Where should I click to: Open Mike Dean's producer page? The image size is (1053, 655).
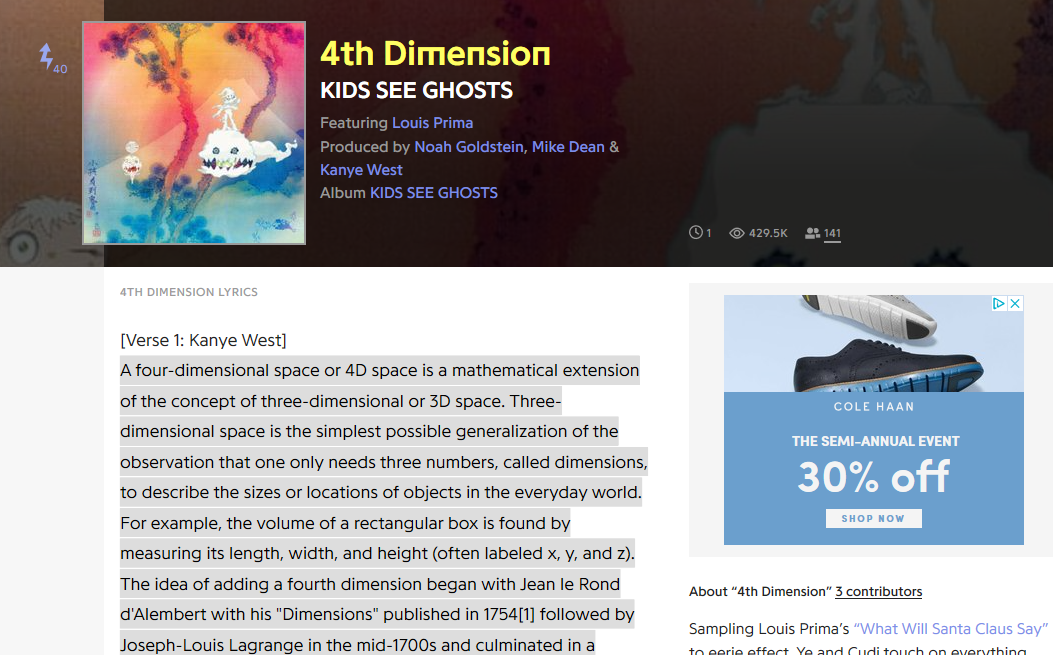(x=567, y=146)
